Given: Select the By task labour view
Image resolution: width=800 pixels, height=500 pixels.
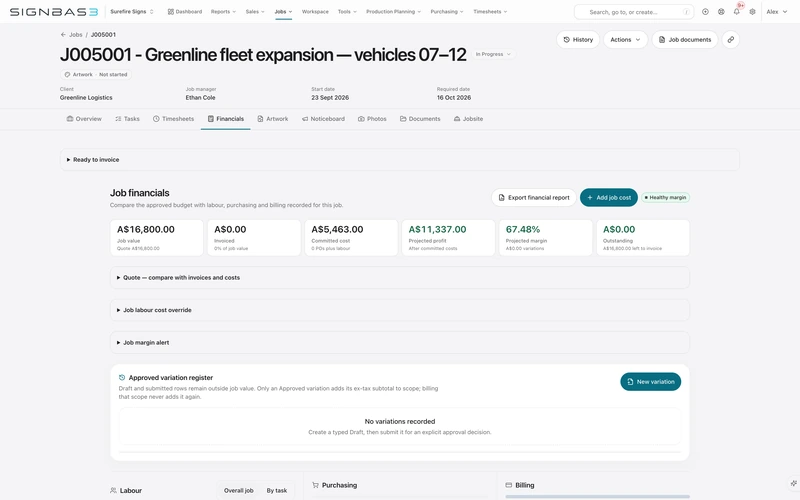Looking at the screenshot, I should click(277, 491).
